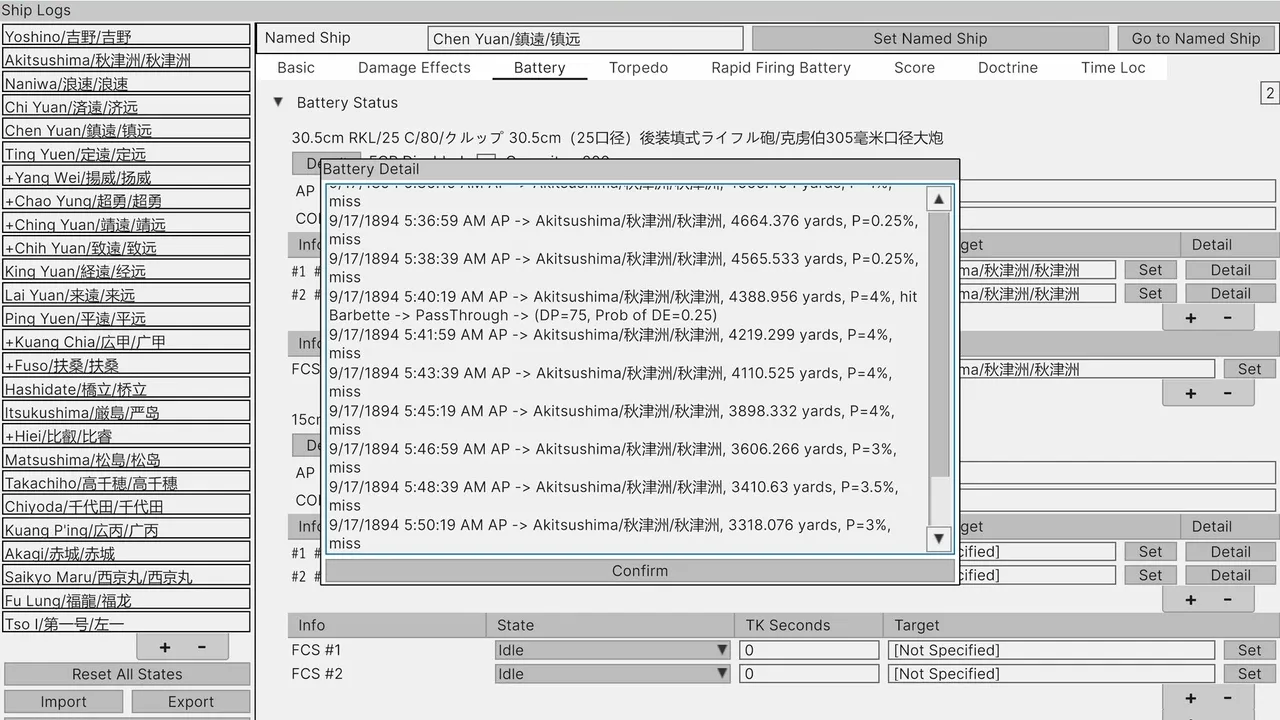
Task: Click the 30.5cm RKL/25 battery title text
Action: pos(617,138)
